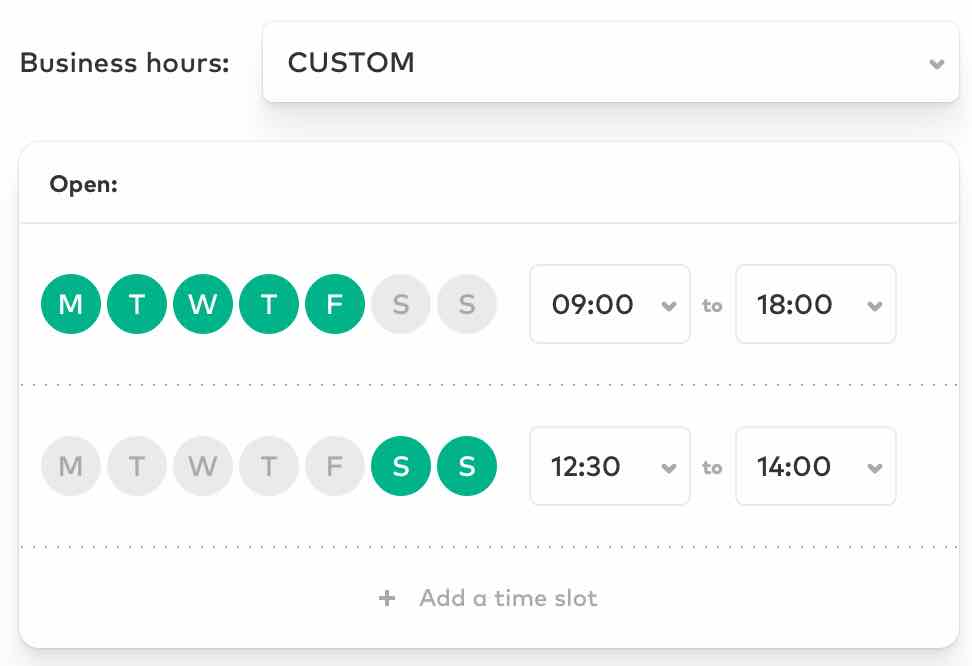Click the plus icon to add a time slot

coord(387,598)
